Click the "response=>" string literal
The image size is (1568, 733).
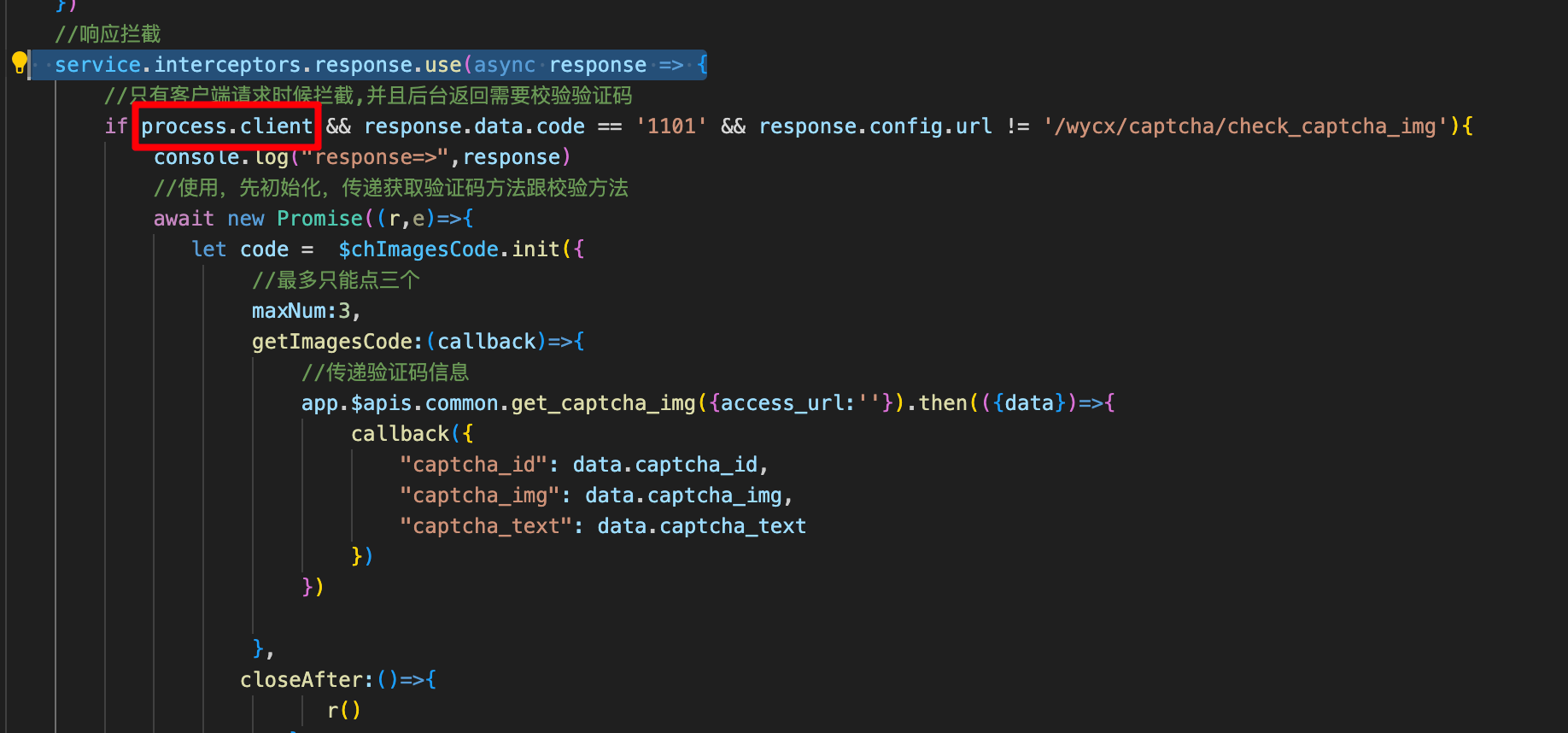(x=376, y=157)
